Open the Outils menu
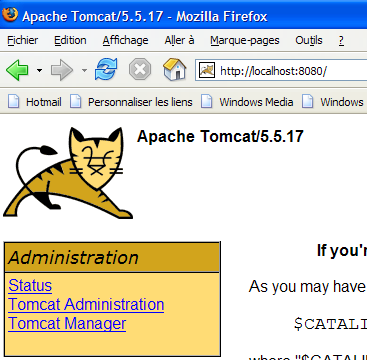Screen dimensions: 367x360 pos(309,40)
